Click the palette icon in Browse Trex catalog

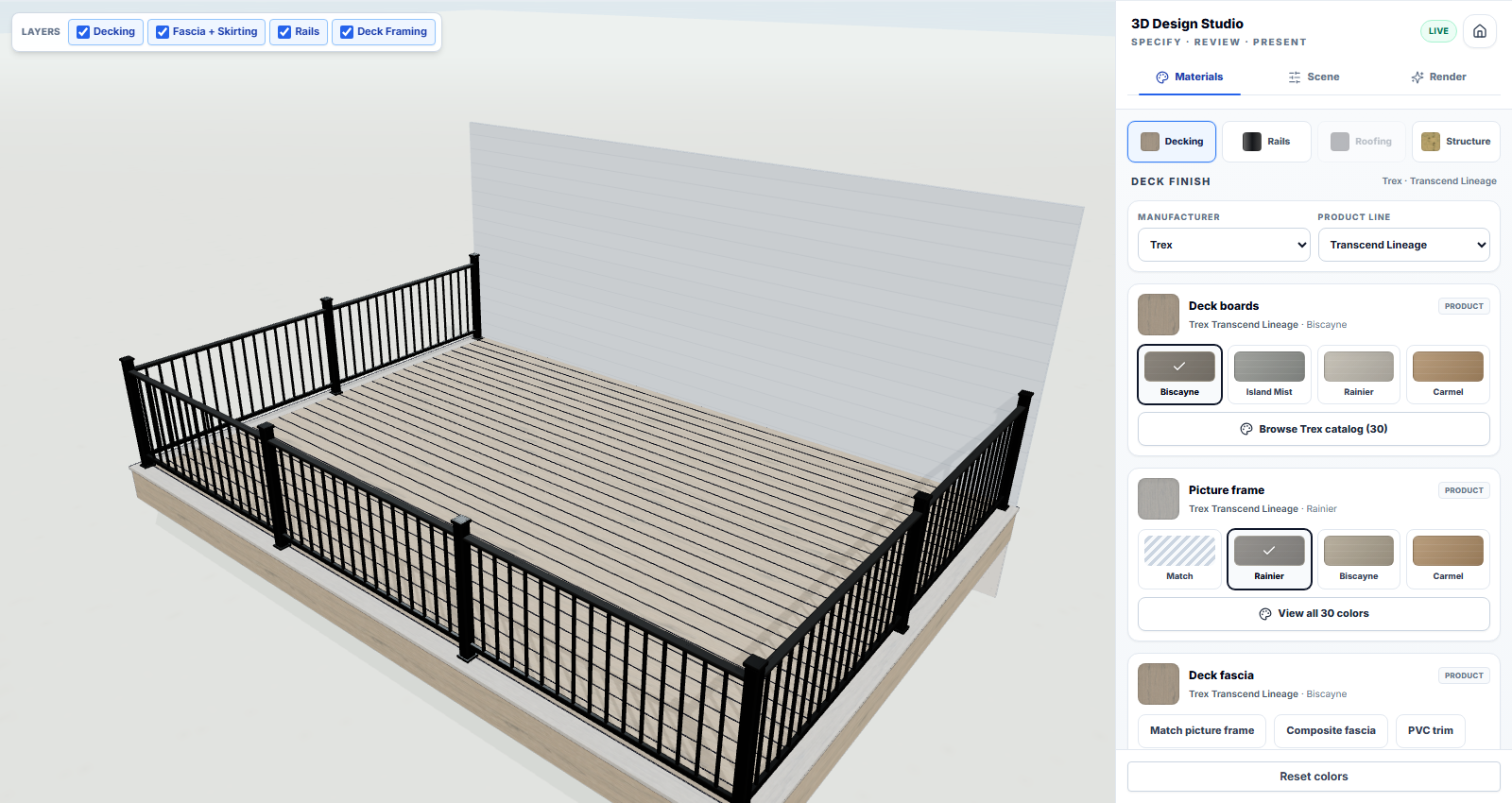[x=1246, y=429]
